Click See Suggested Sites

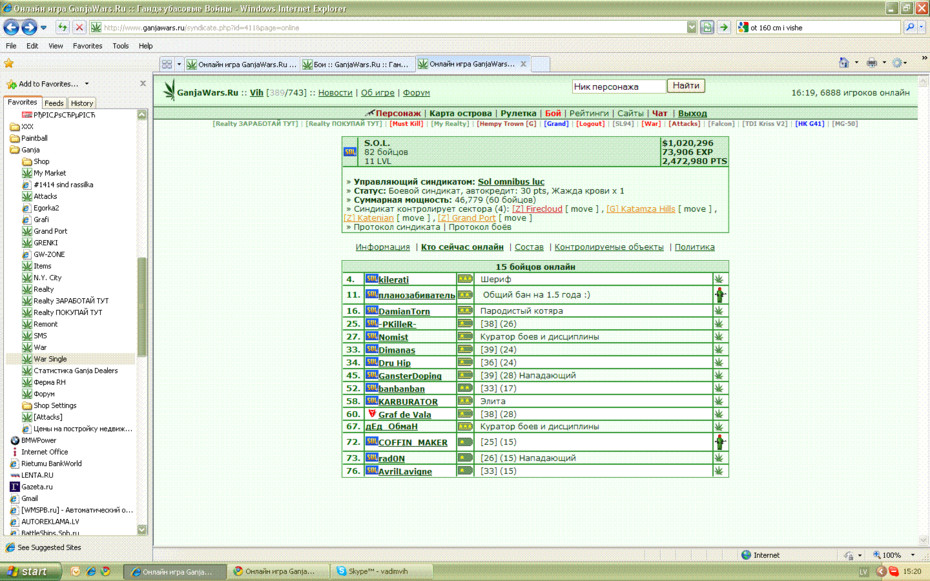(x=44, y=547)
